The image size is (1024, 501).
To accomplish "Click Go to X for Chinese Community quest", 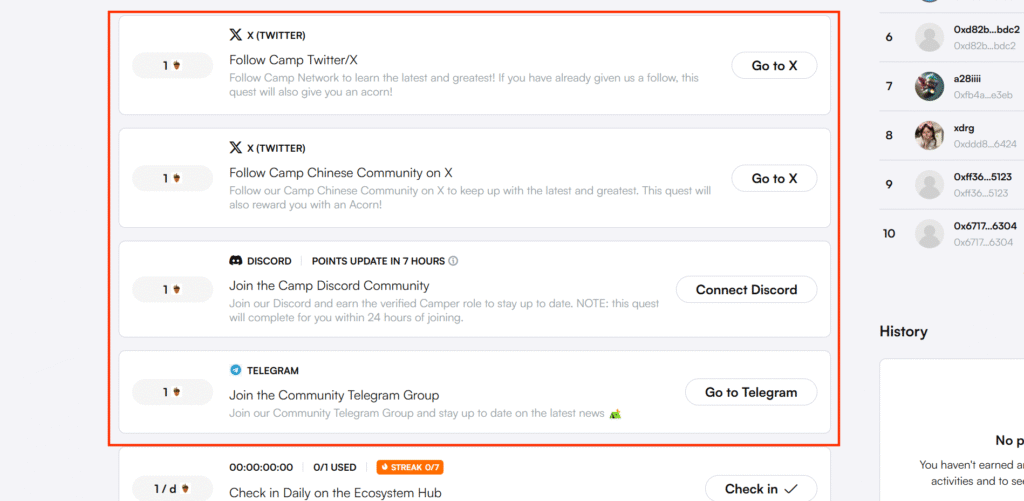I will point(774,178).
